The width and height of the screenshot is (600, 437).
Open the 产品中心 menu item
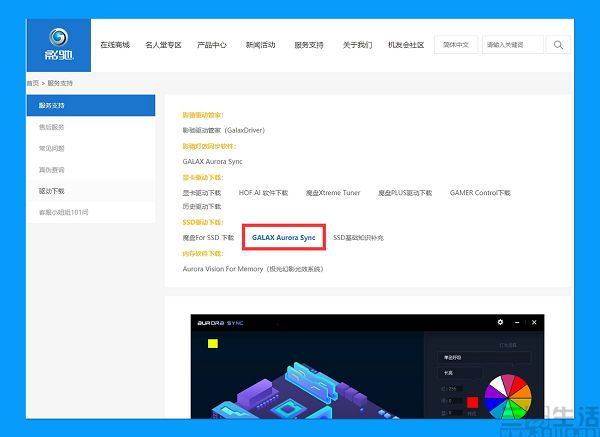click(212, 45)
